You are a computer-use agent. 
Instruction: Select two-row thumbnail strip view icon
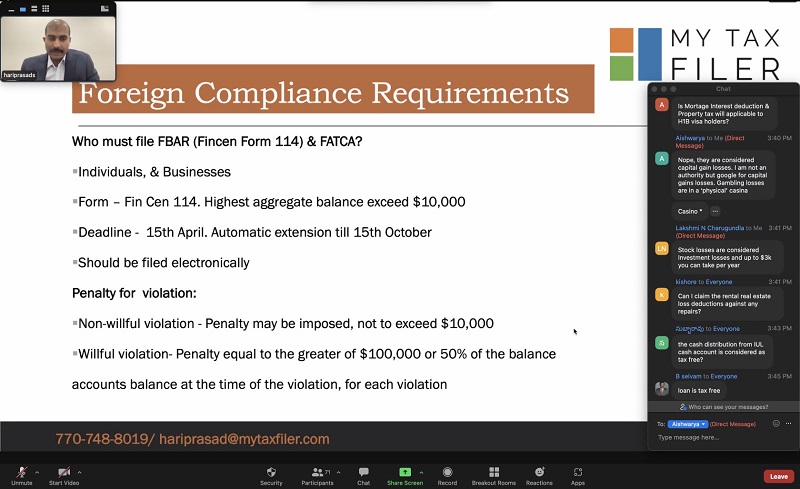pyautogui.click(x=34, y=9)
